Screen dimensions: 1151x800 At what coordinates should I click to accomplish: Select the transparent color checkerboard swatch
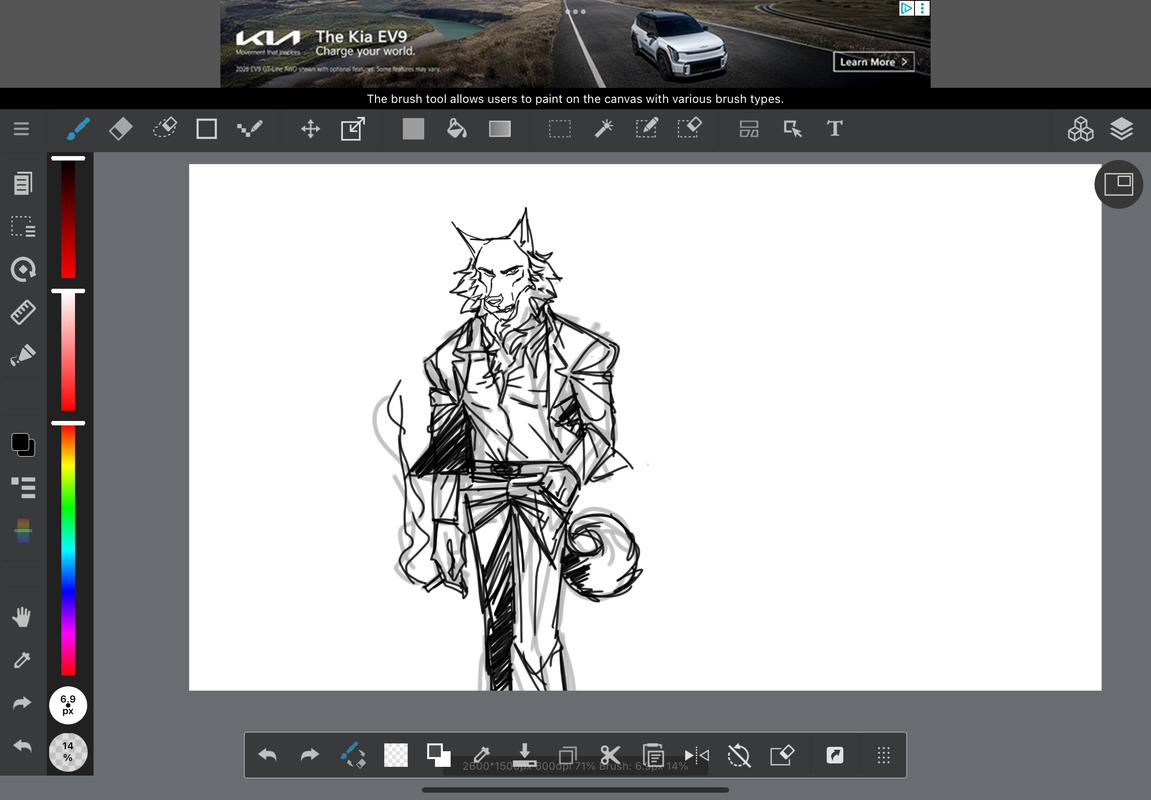[x=396, y=755]
